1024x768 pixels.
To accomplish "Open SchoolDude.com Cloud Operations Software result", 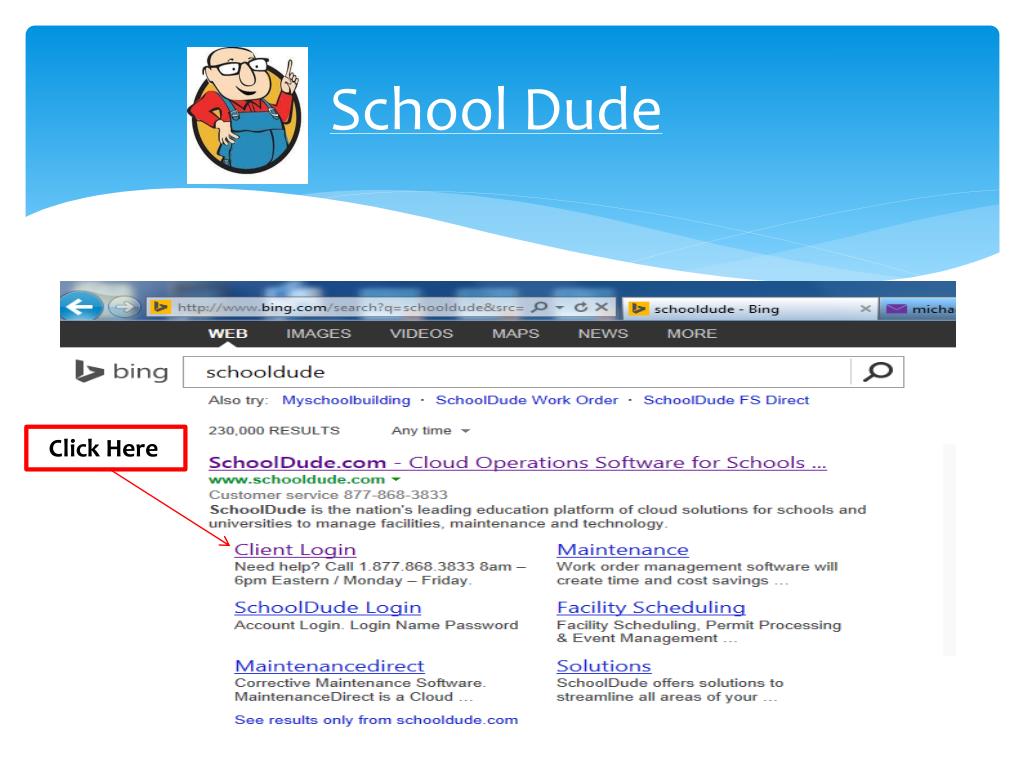I will click(x=517, y=462).
